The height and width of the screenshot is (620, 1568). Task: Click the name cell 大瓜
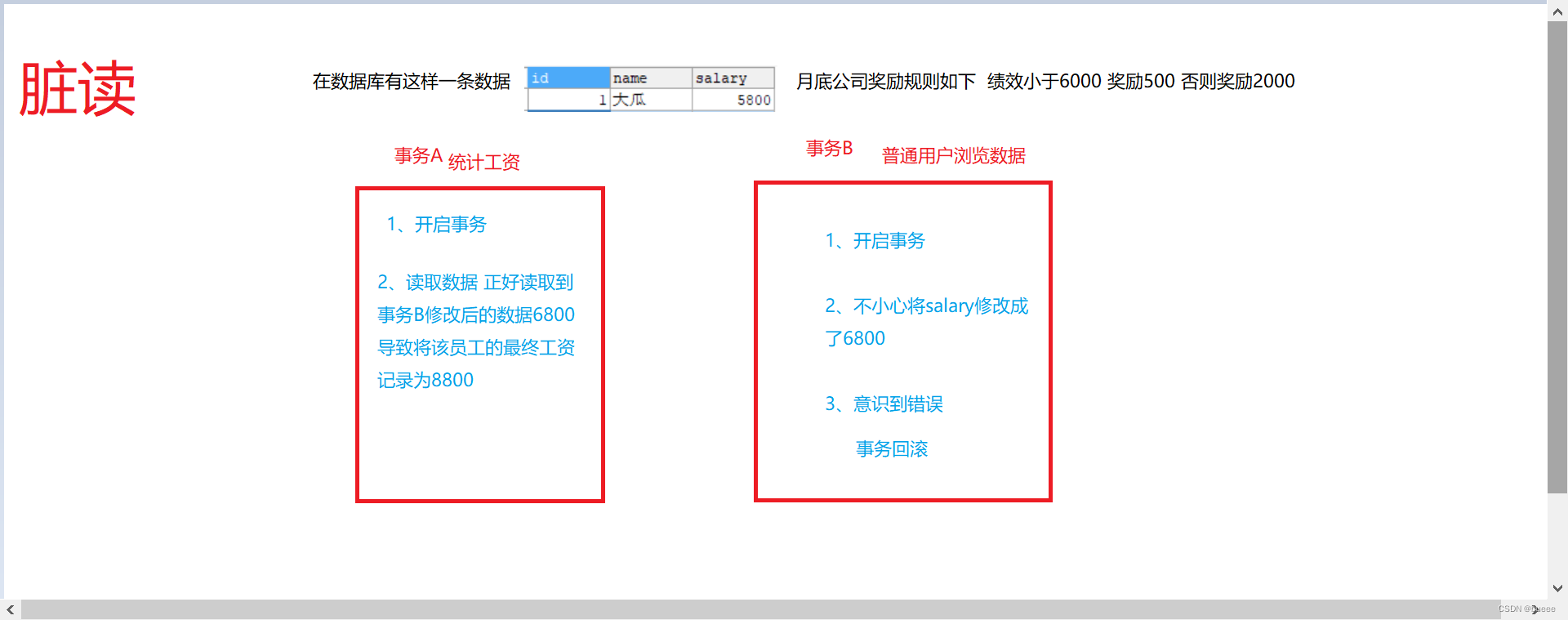coord(651,100)
